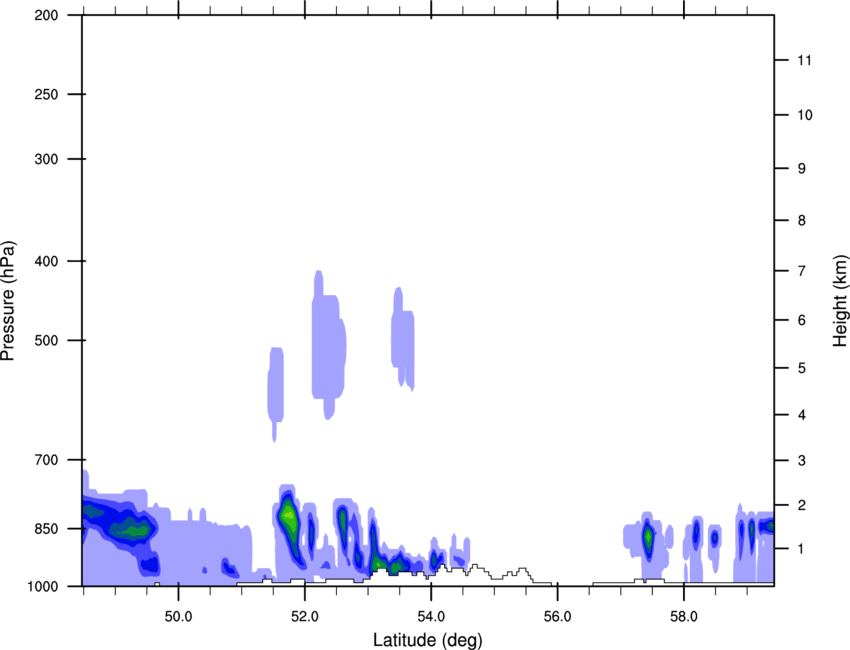The width and height of the screenshot is (850, 650).
Task: Pick the 3 km height label
Action: click(x=802, y=461)
